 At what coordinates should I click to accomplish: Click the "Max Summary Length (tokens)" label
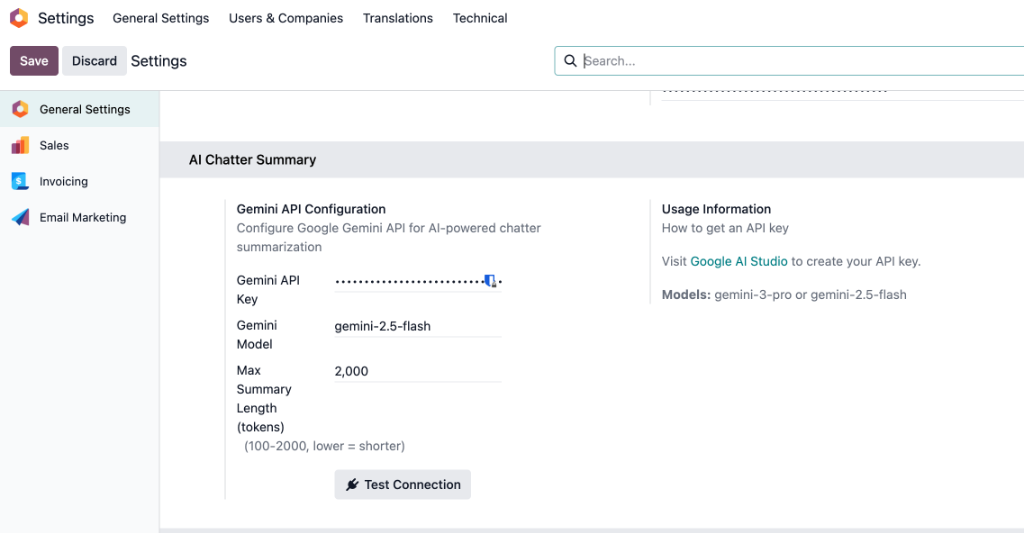click(x=264, y=398)
